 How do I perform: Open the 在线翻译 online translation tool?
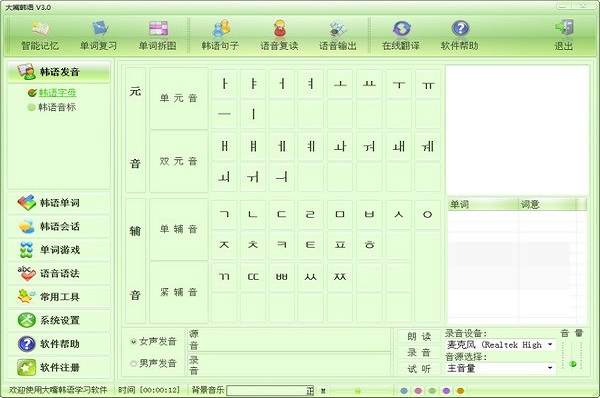401,35
